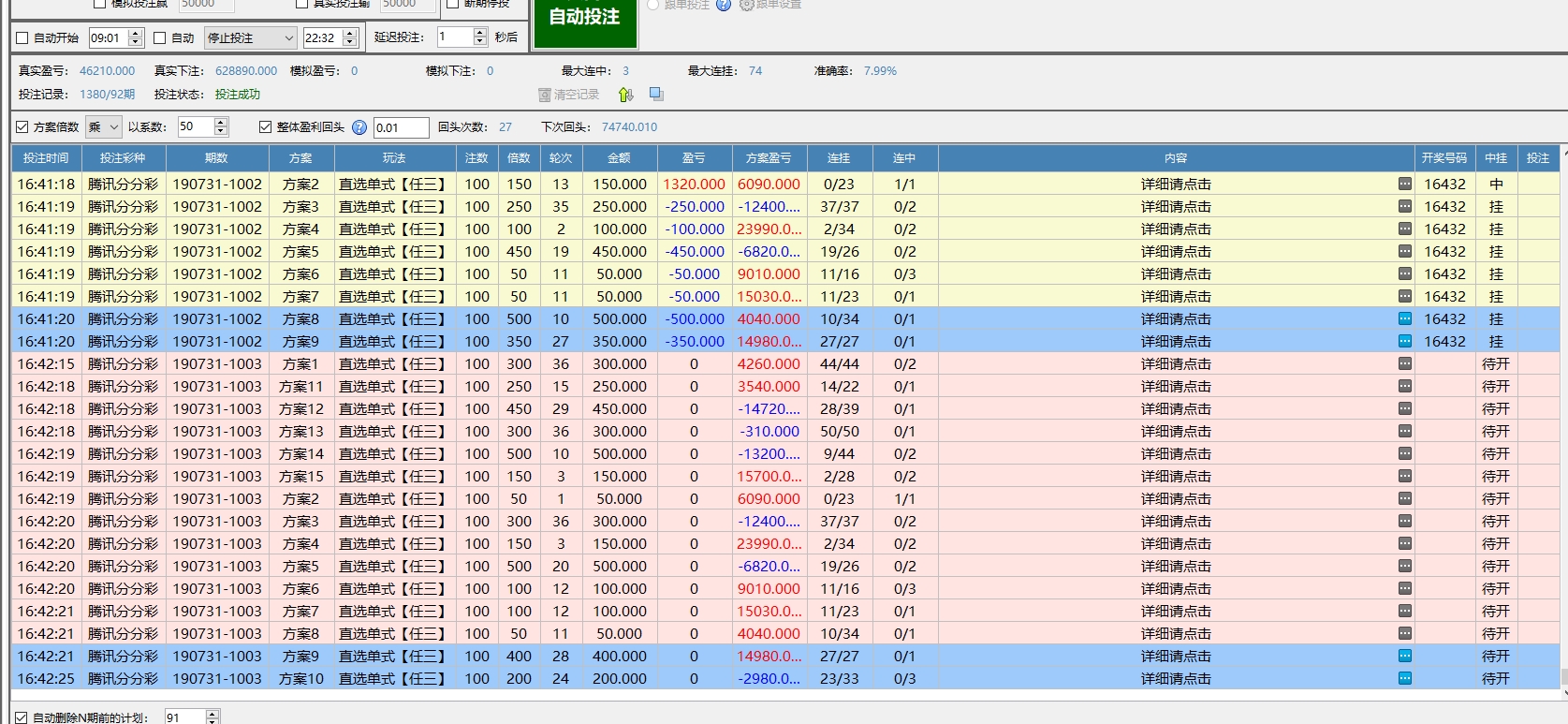Viewport: 1568px width, 724px height.
Task: Open details icon for 190731-1003 方案1 row
Action: point(1404,363)
